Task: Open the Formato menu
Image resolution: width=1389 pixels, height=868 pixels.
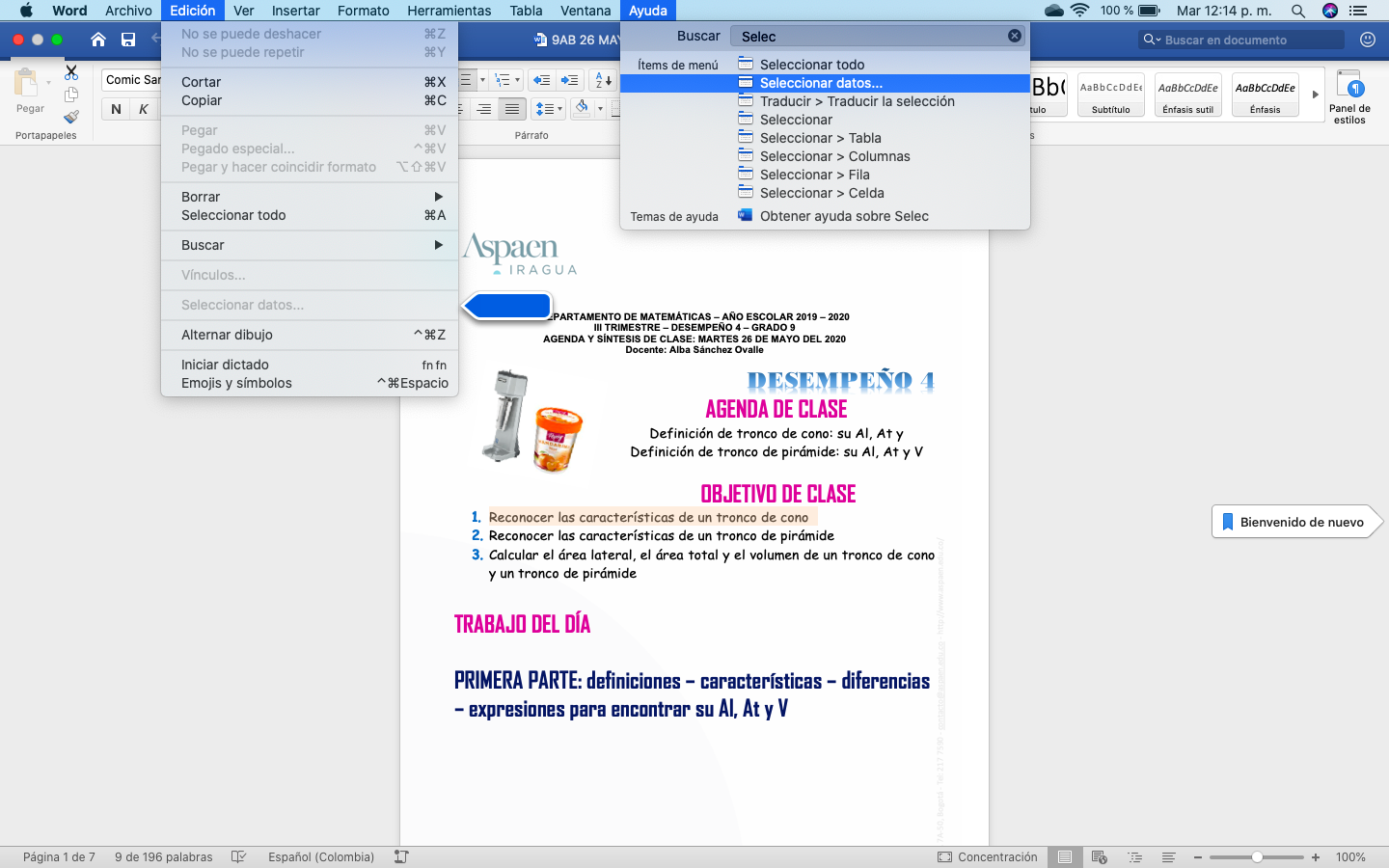Action: coord(363,11)
